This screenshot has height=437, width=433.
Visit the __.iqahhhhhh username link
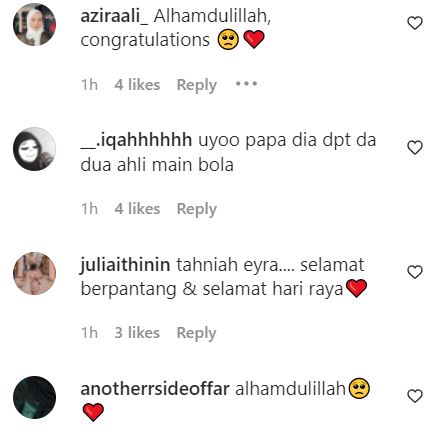[x=136, y=140]
